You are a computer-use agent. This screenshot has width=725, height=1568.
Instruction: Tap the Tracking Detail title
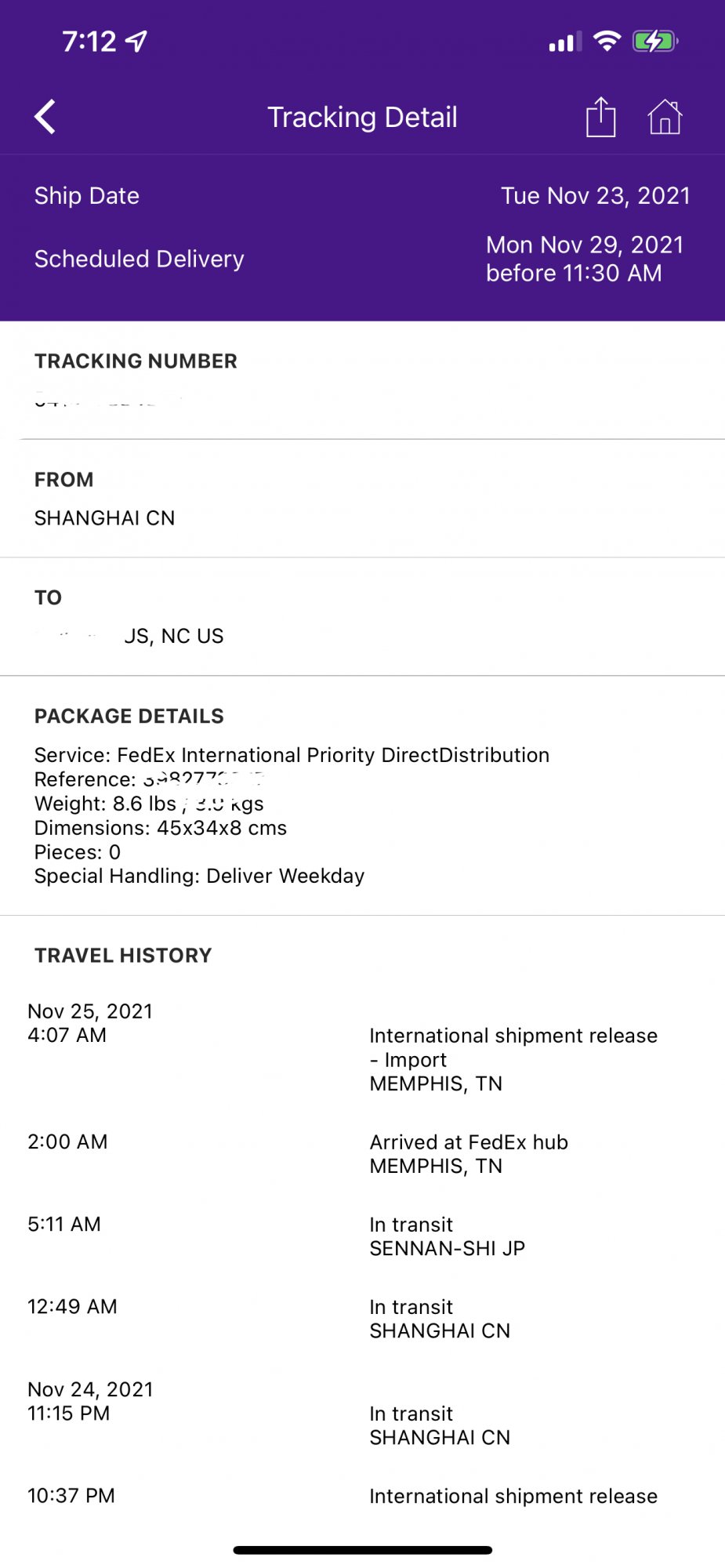[362, 118]
